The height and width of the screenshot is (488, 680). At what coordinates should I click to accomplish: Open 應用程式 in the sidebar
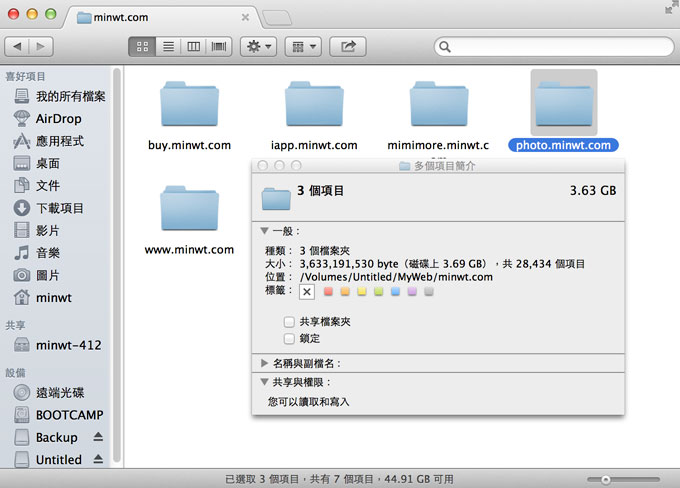tap(49, 141)
